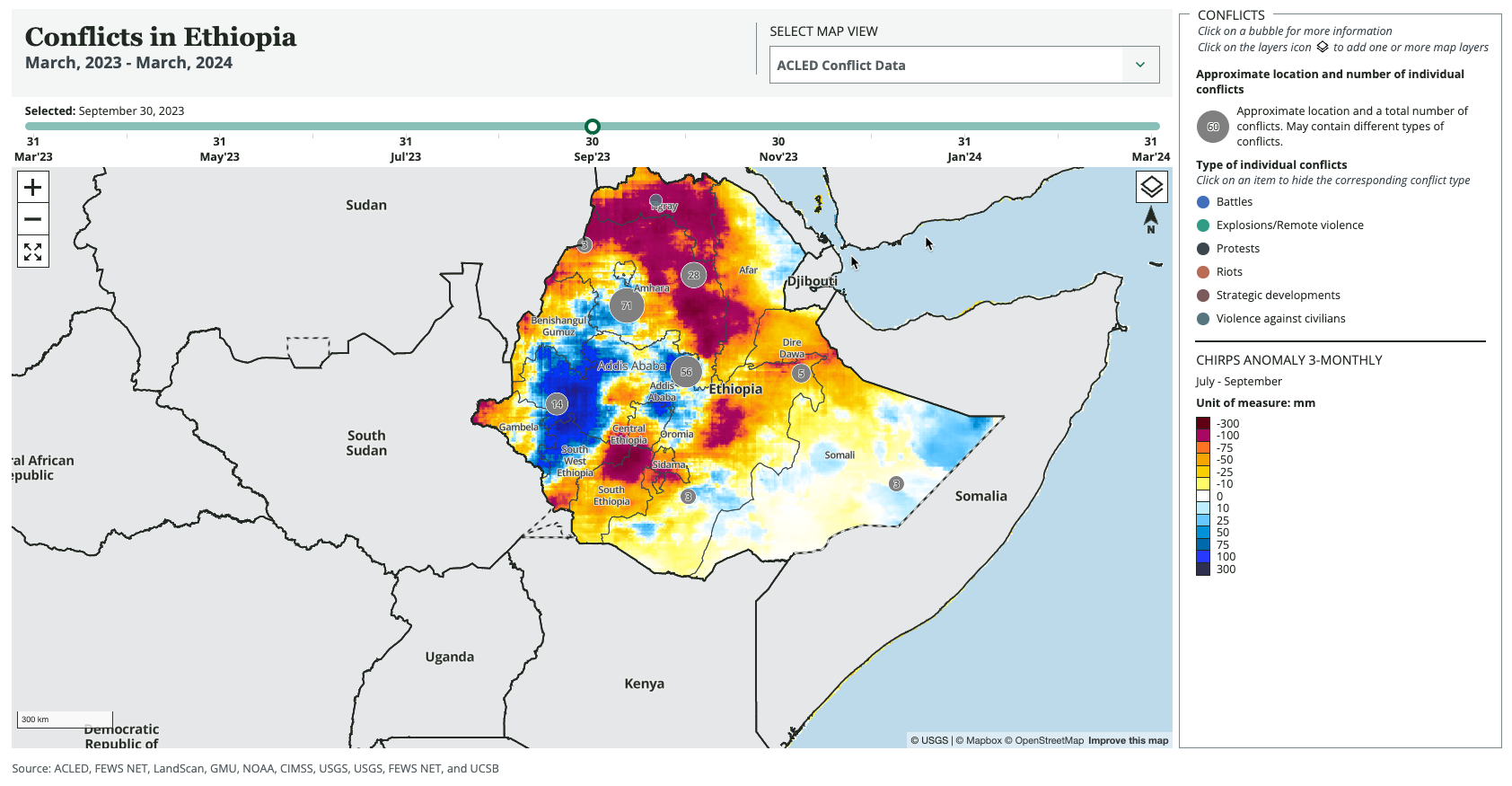Toggle fullscreen map view
1512x786 pixels.
click(33, 252)
